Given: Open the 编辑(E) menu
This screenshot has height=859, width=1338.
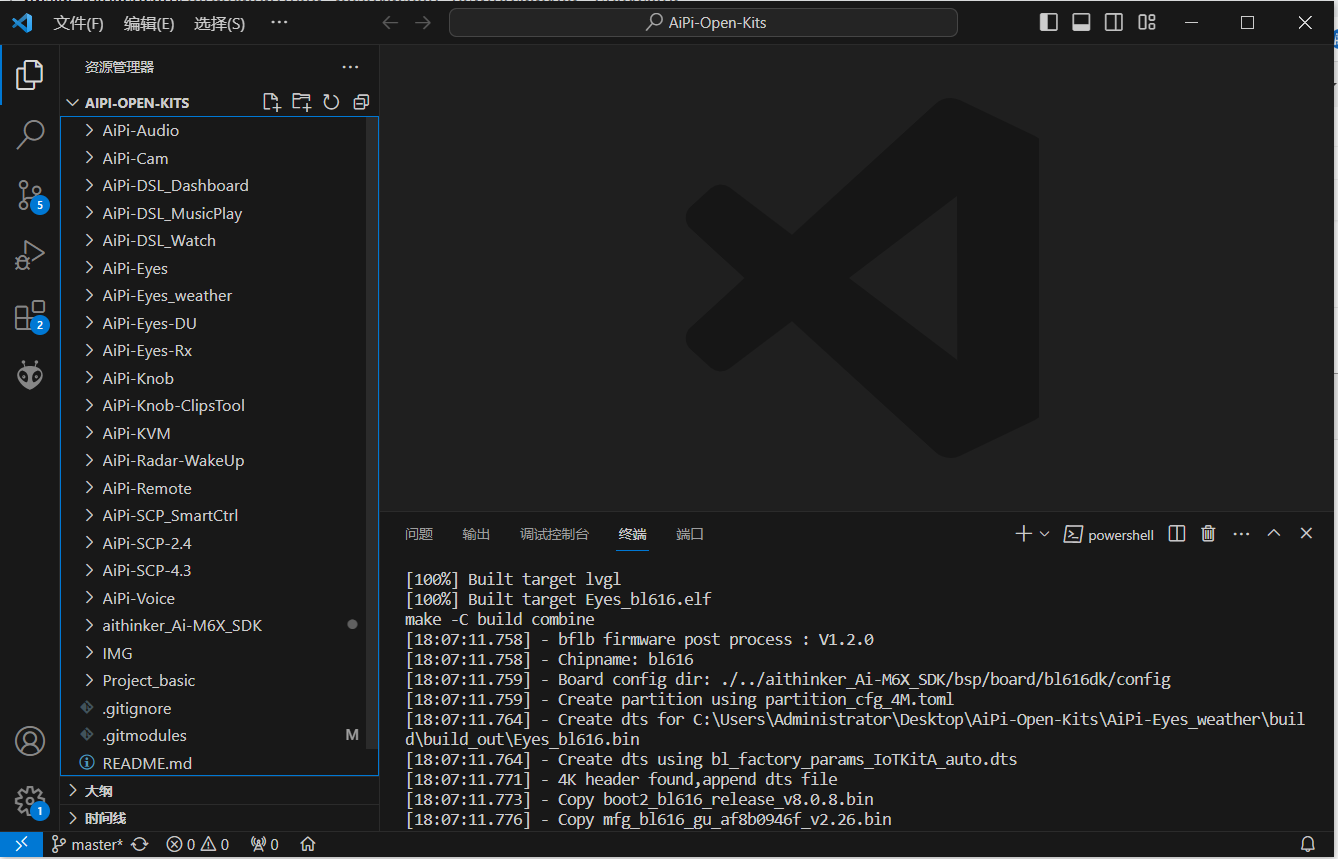Looking at the screenshot, I should pyautogui.click(x=149, y=23).
